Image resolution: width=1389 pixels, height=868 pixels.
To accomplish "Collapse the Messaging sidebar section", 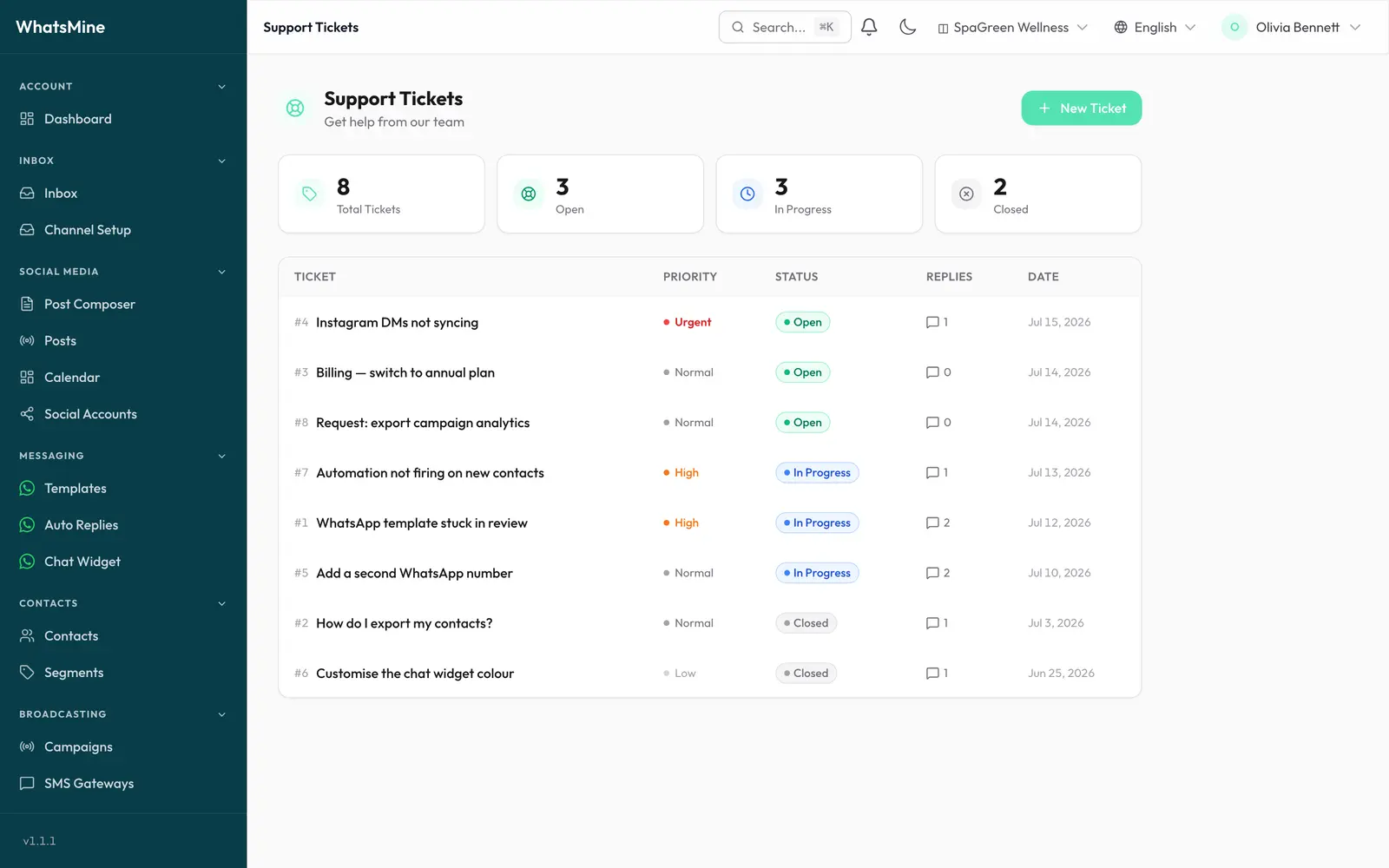I will pos(221,457).
